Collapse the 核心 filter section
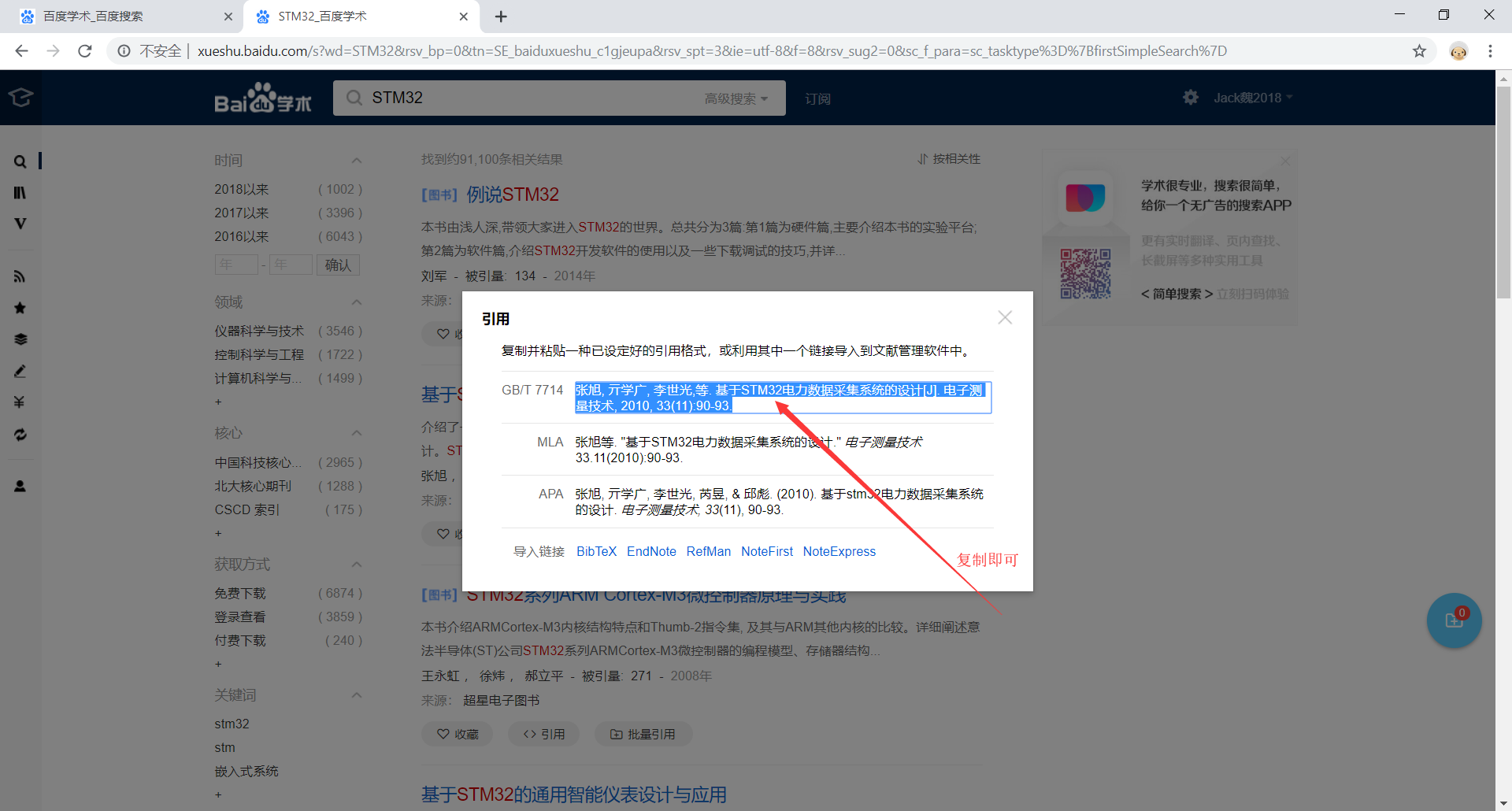Viewport: 1512px width, 811px height. coord(356,433)
